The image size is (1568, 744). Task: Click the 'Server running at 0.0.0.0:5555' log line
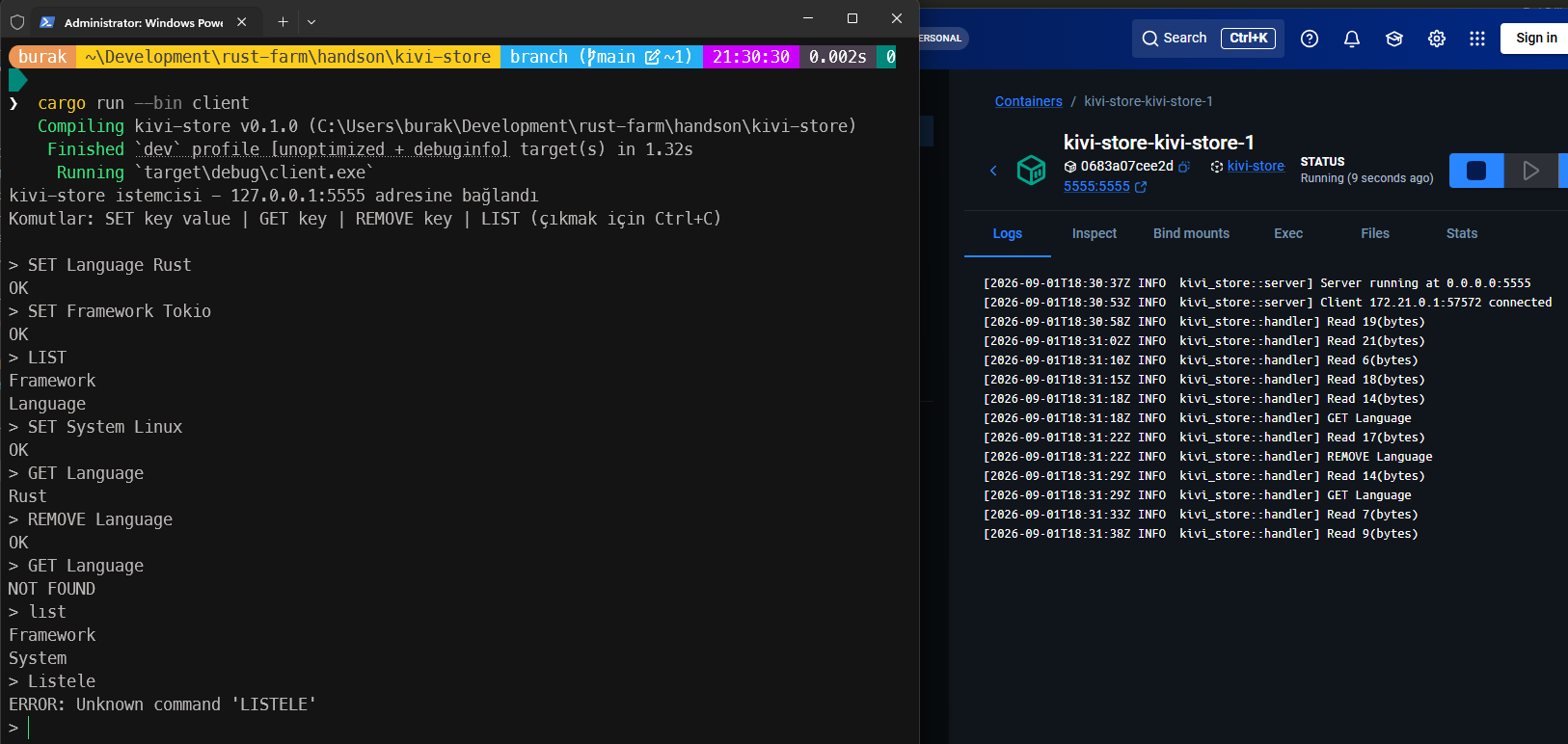[x=1257, y=283]
